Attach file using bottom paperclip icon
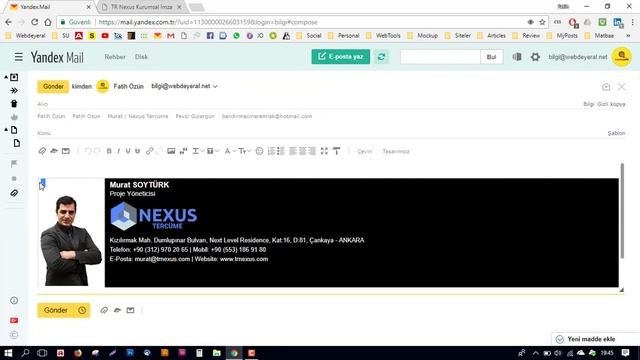 coord(104,310)
